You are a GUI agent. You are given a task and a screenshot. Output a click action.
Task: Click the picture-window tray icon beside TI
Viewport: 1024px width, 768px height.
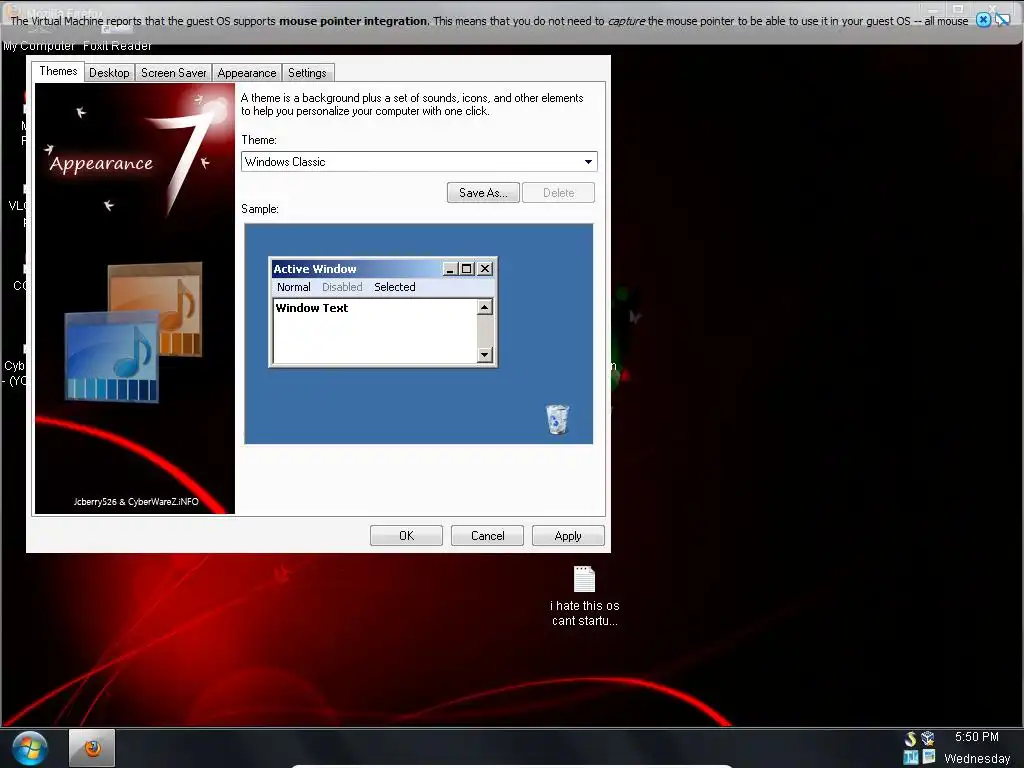pos(929,758)
